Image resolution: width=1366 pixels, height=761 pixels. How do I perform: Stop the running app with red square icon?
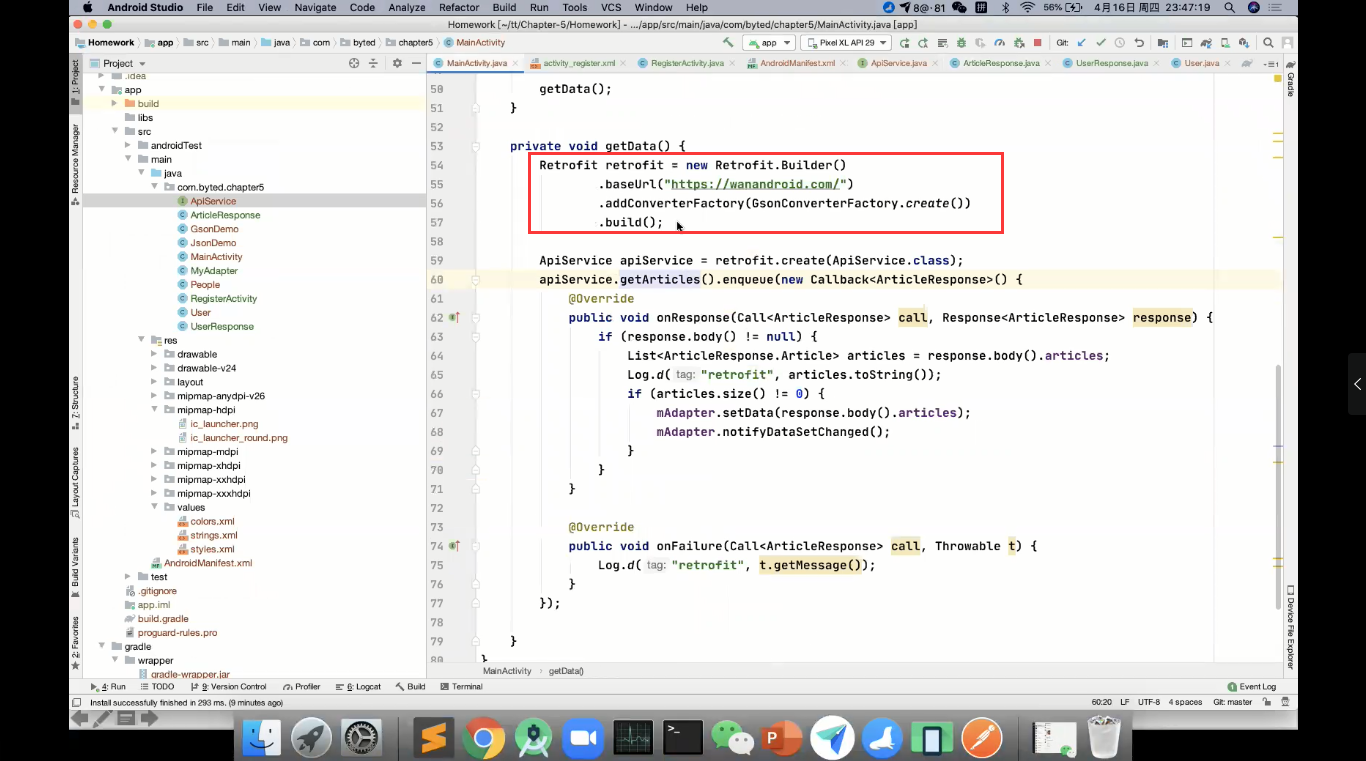click(x=1038, y=42)
